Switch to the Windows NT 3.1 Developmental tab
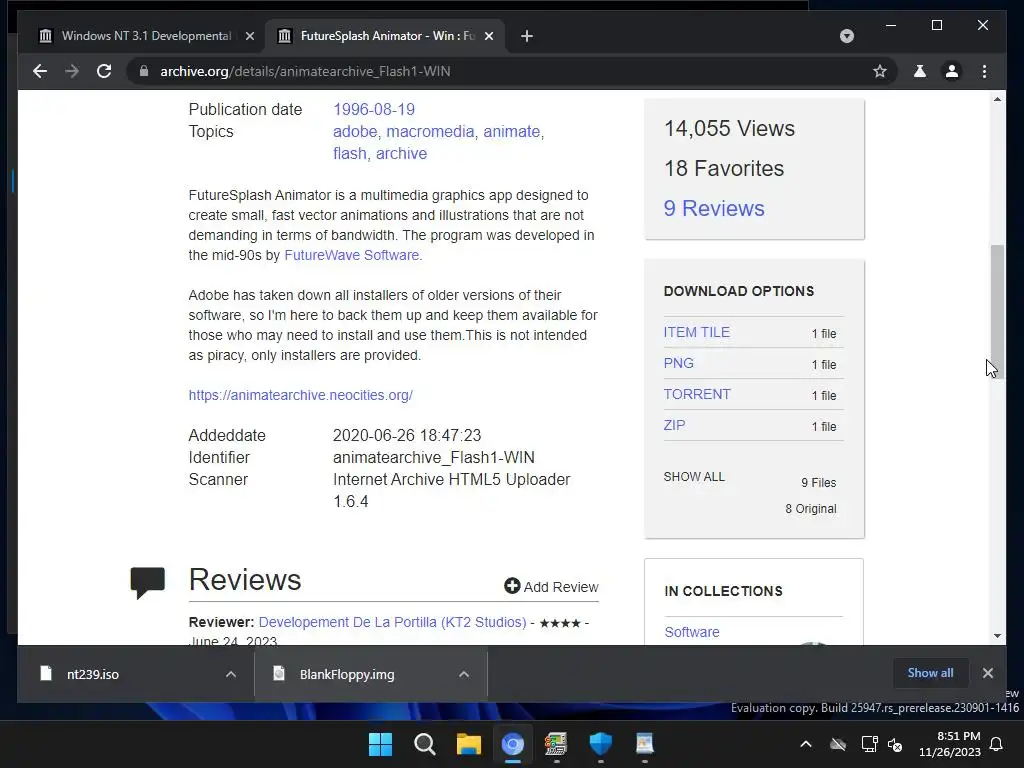Viewport: 1024px width, 768px height. click(x=146, y=36)
